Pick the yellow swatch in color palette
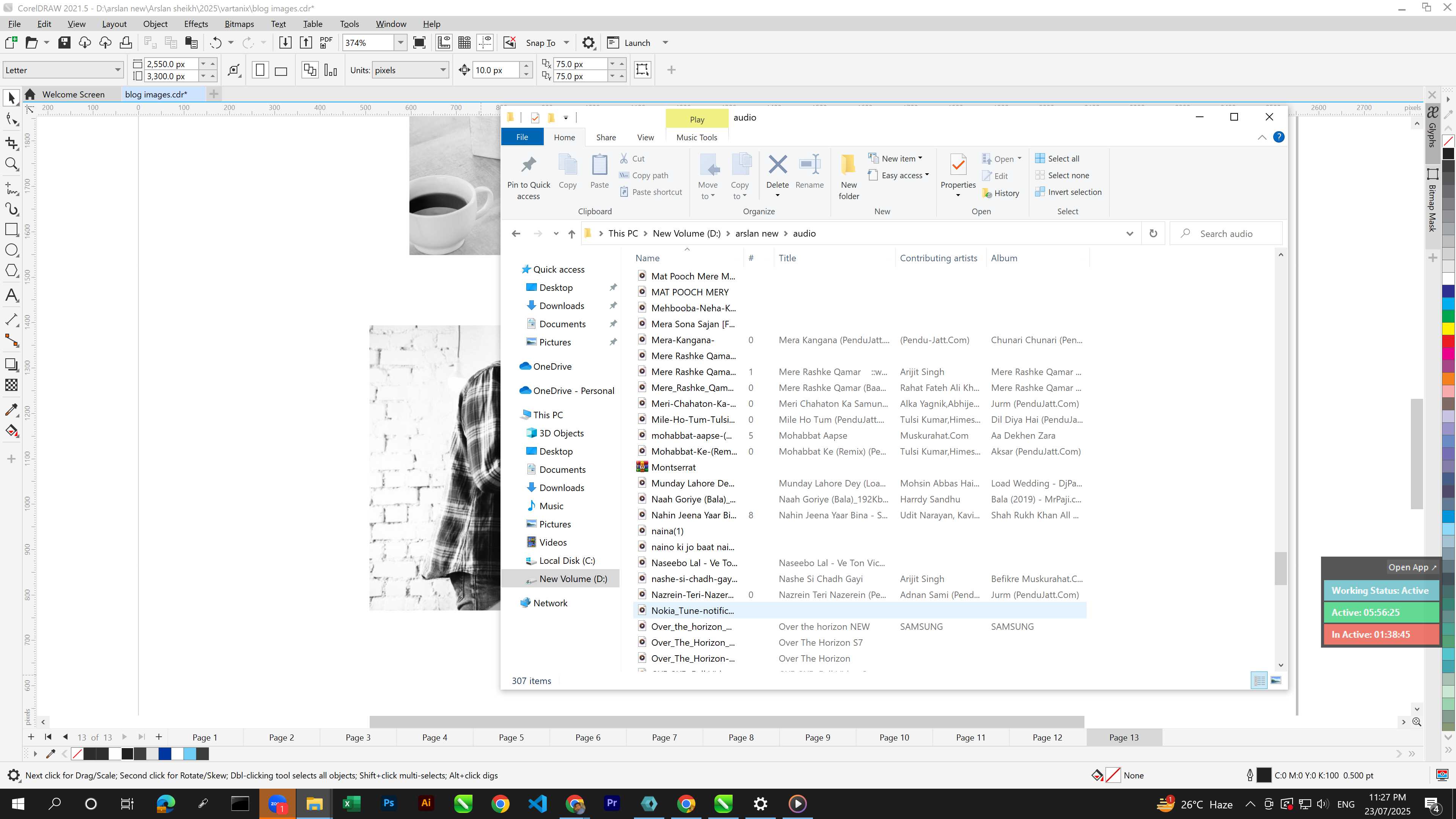 pos(1448,328)
